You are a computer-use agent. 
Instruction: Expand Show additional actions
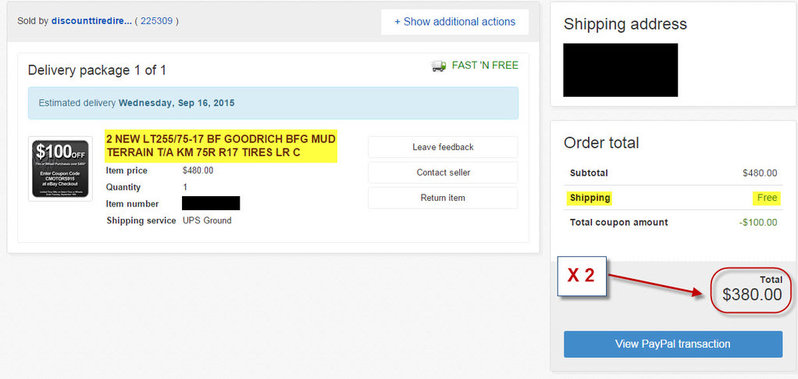pyautogui.click(x=454, y=22)
